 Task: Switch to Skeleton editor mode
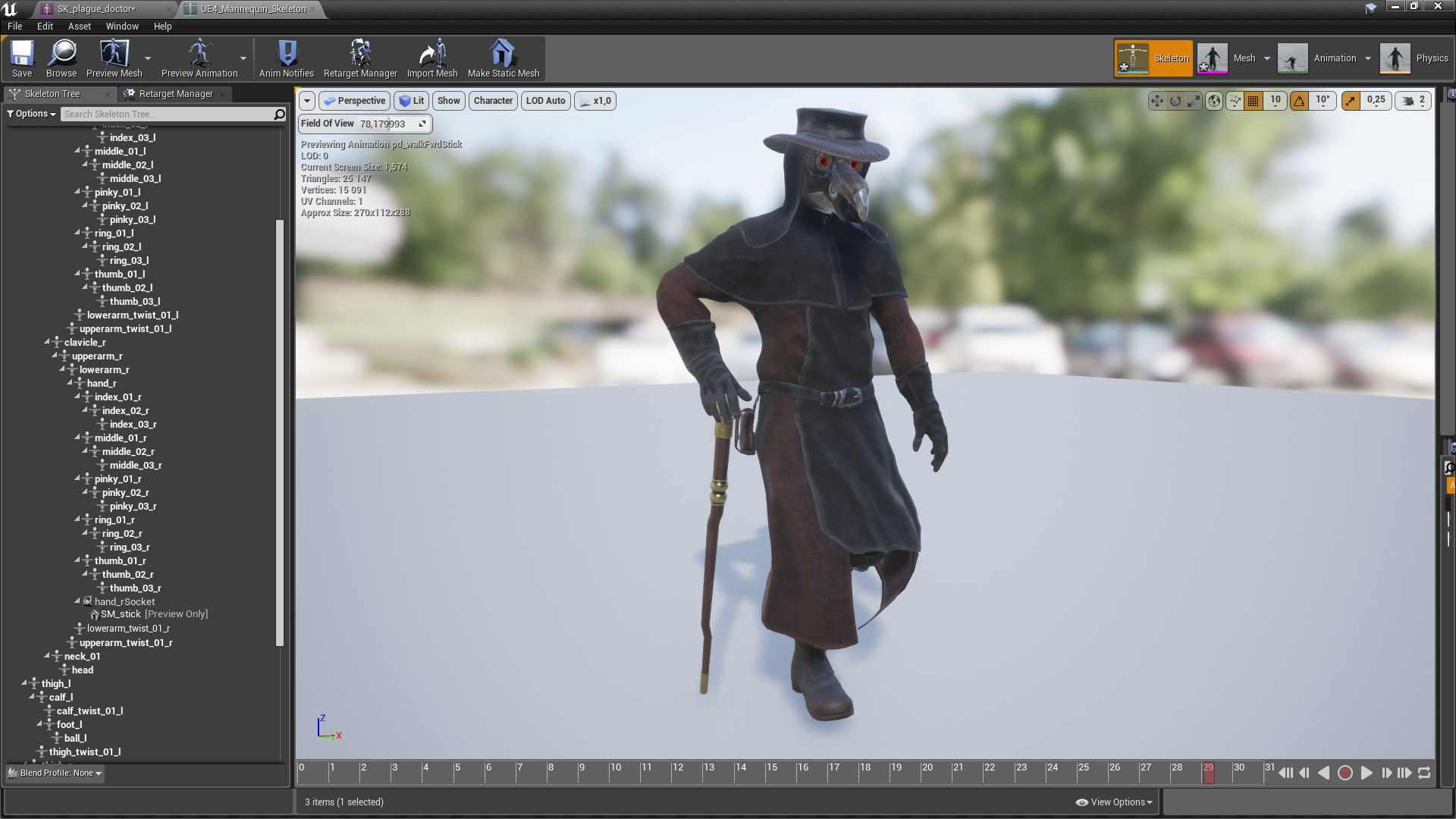click(x=1153, y=58)
